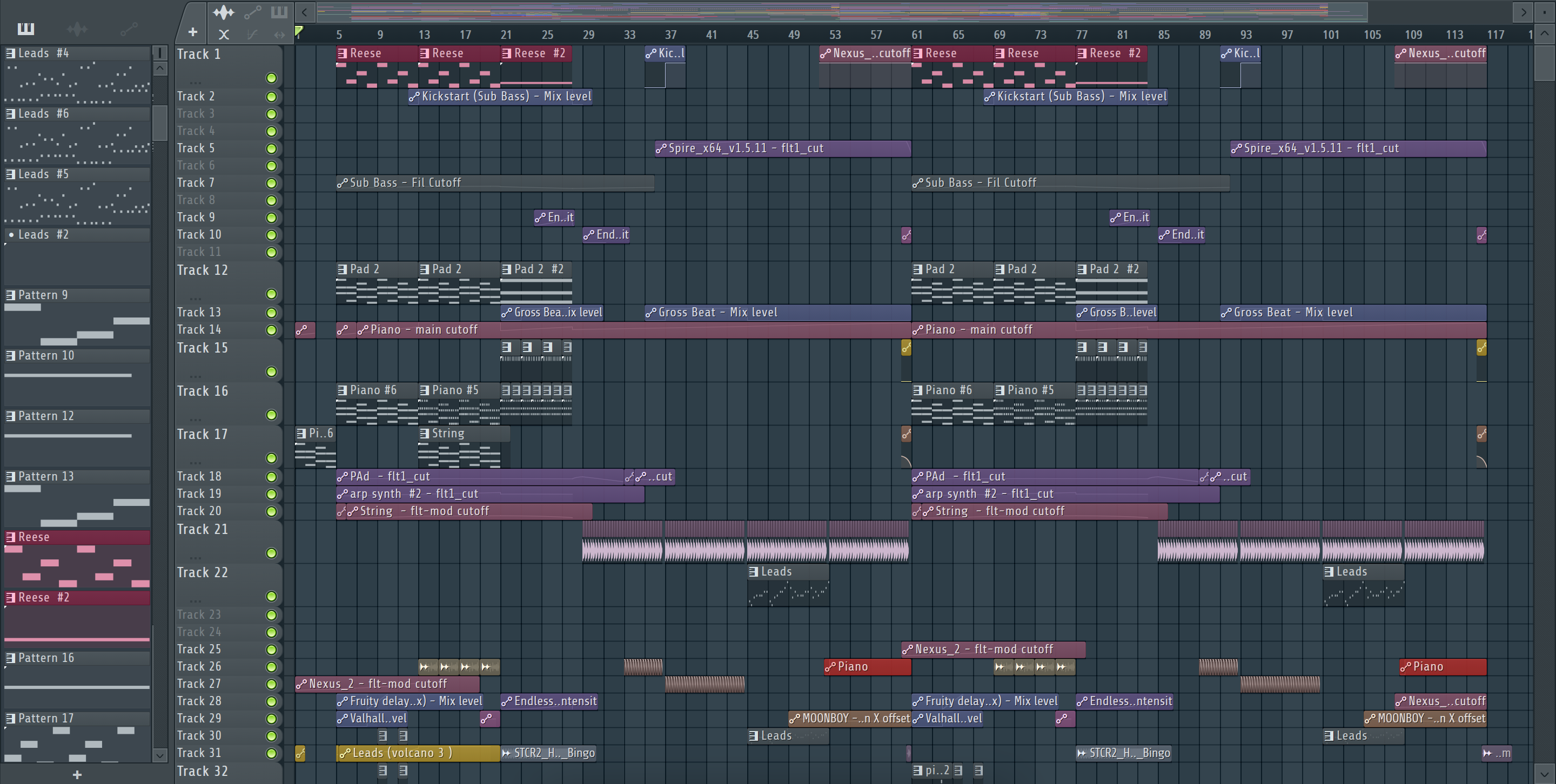Mute Track 12 using its green light
Image resolution: width=1556 pixels, height=784 pixels.
pyautogui.click(x=271, y=294)
